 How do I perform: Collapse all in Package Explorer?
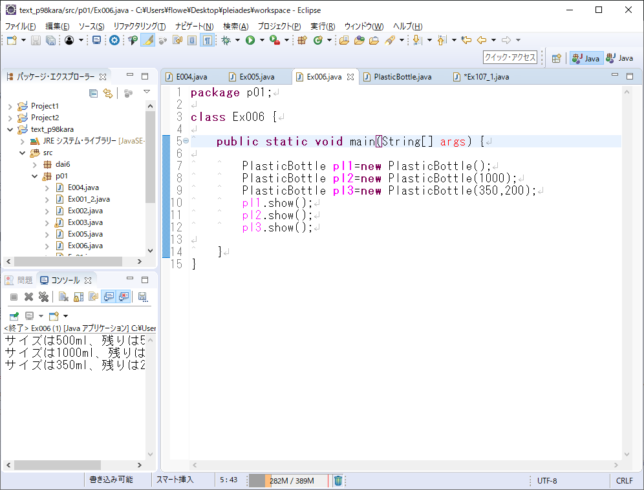(93, 93)
